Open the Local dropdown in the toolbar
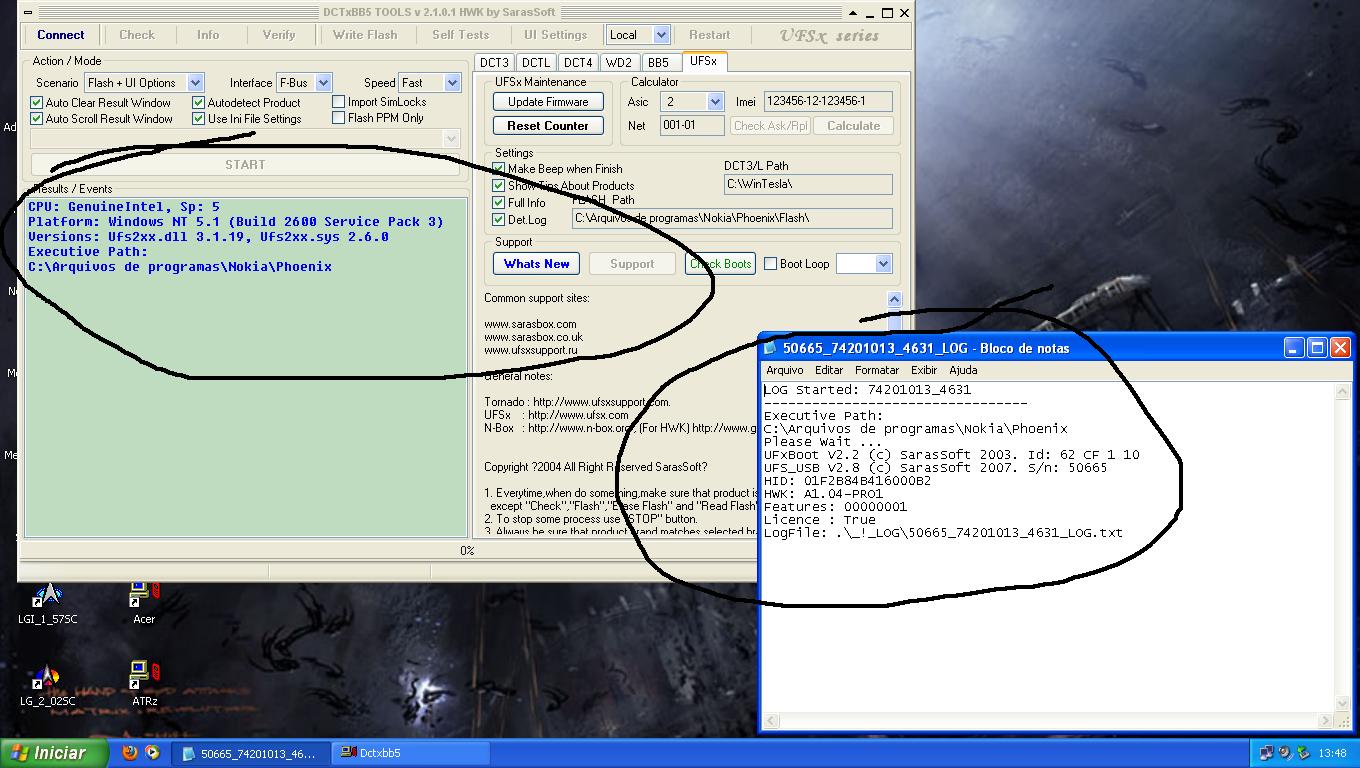The height and width of the screenshot is (768, 1360). [661, 35]
